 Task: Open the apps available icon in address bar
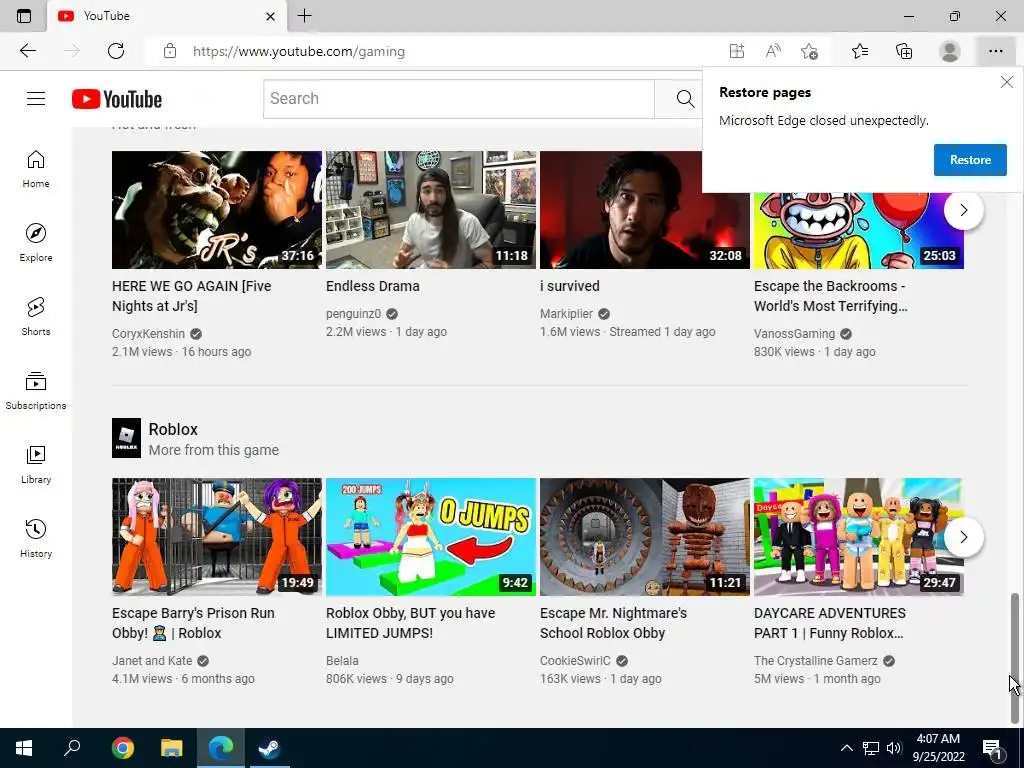(x=737, y=51)
